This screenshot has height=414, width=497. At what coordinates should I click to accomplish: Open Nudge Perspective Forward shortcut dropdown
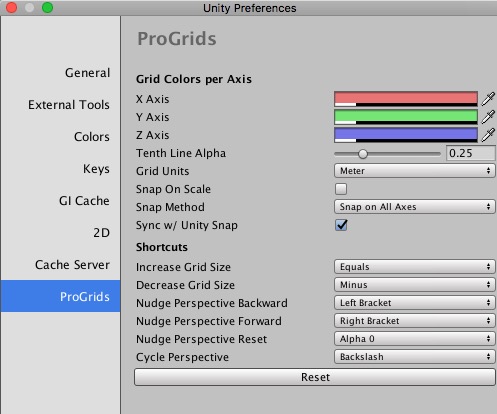[415, 321]
